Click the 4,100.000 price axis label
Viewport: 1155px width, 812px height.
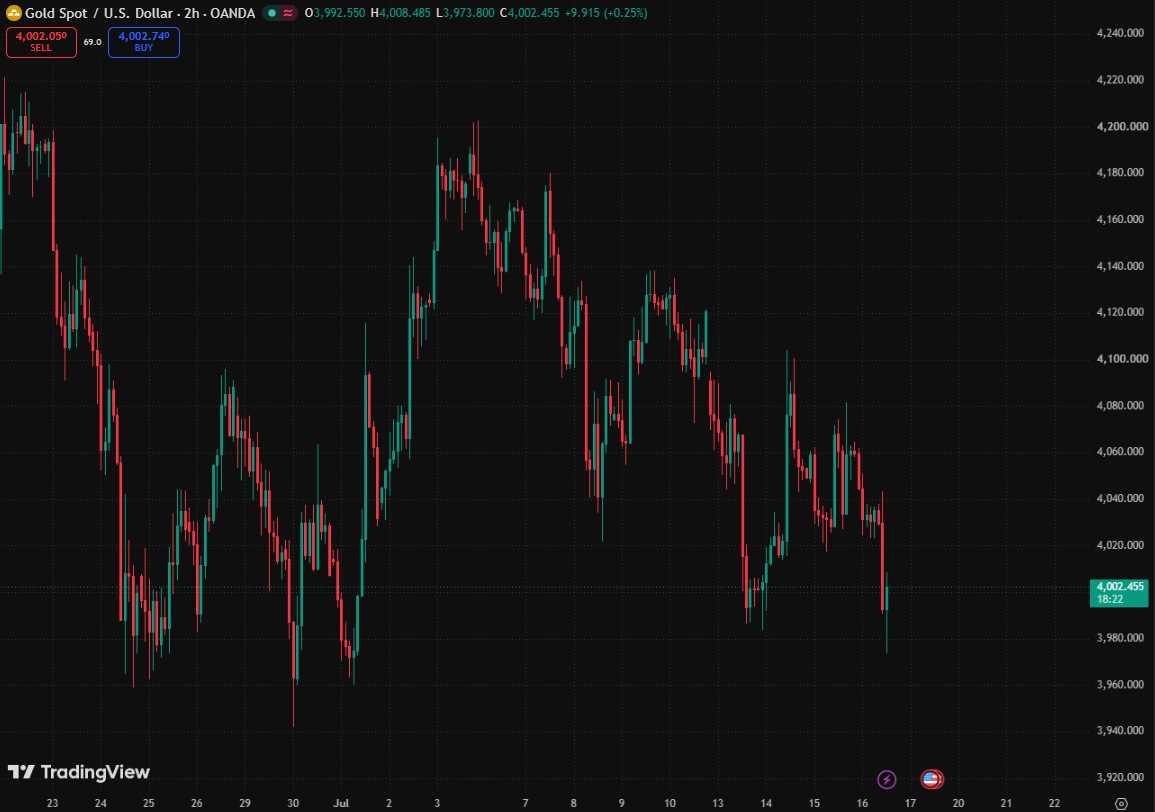[x=1122, y=359]
